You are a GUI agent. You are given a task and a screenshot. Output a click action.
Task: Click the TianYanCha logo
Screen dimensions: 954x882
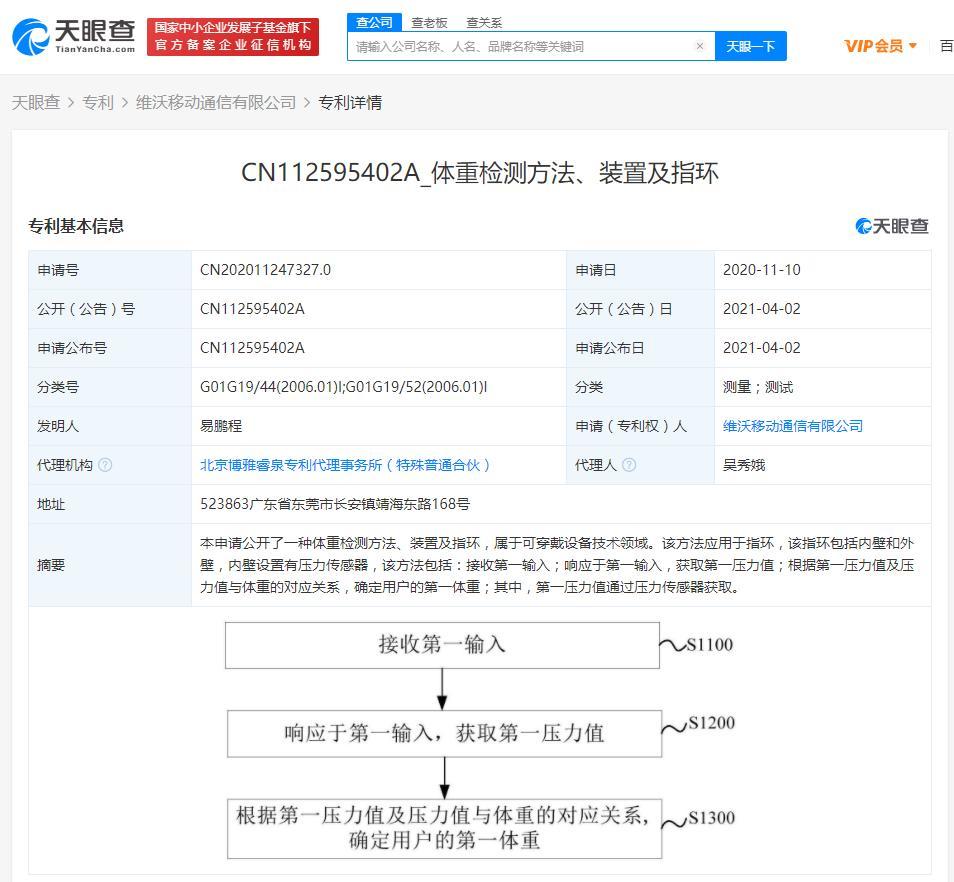(74, 36)
